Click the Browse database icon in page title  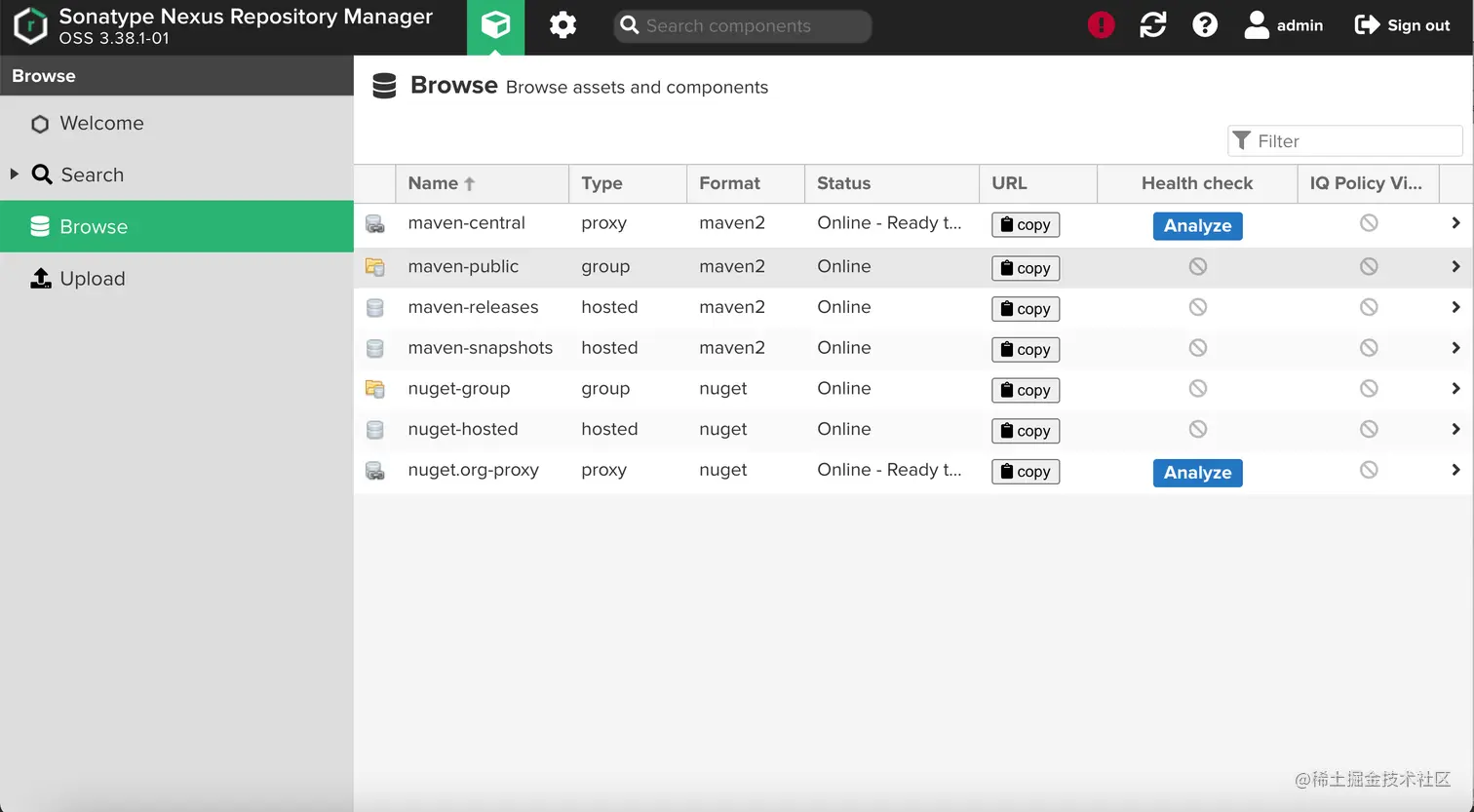(x=384, y=86)
